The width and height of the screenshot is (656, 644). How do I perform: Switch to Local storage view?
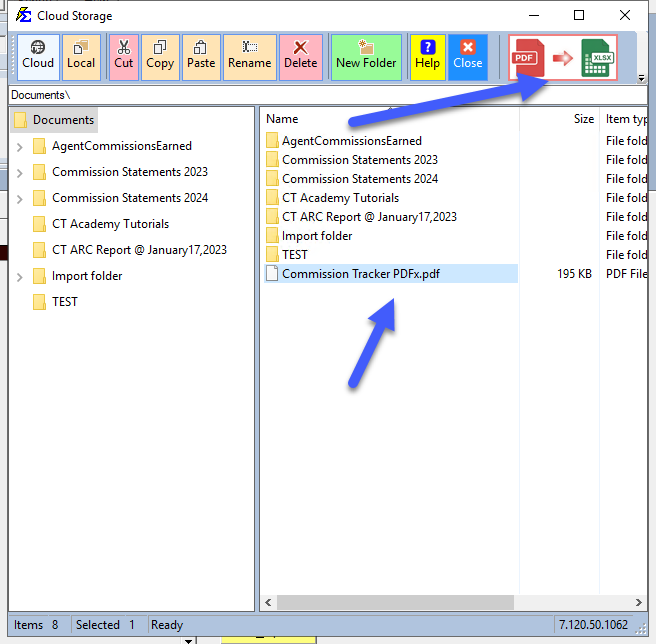click(x=81, y=57)
